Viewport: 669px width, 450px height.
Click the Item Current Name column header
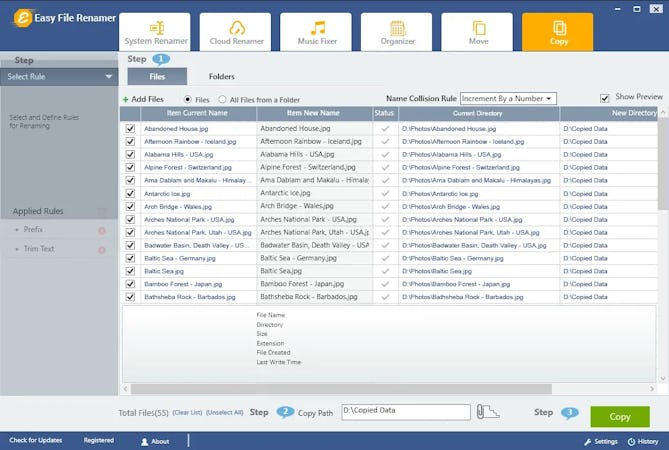(198, 113)
